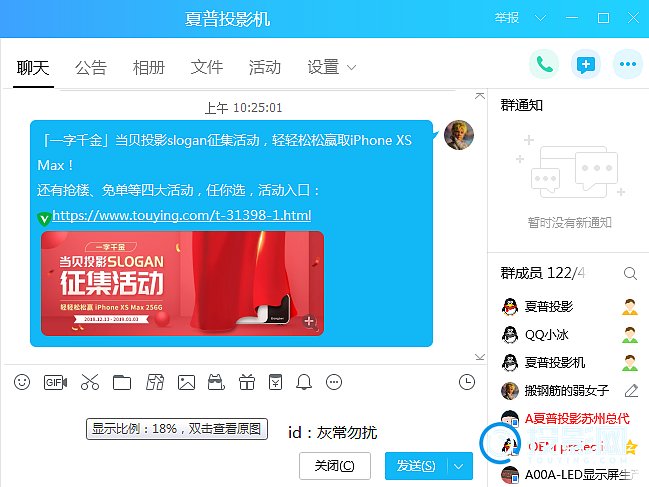Open the send options dropdown arrow

(459, 466)
